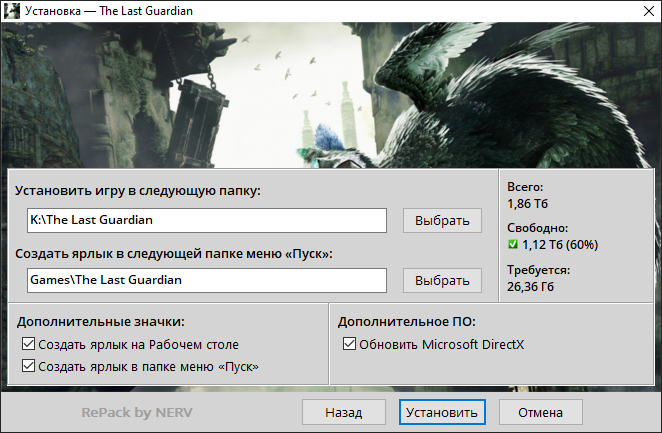662x433 pixels.
Task: Click the 1,86 Тб total size value
Action: point(527,204)
